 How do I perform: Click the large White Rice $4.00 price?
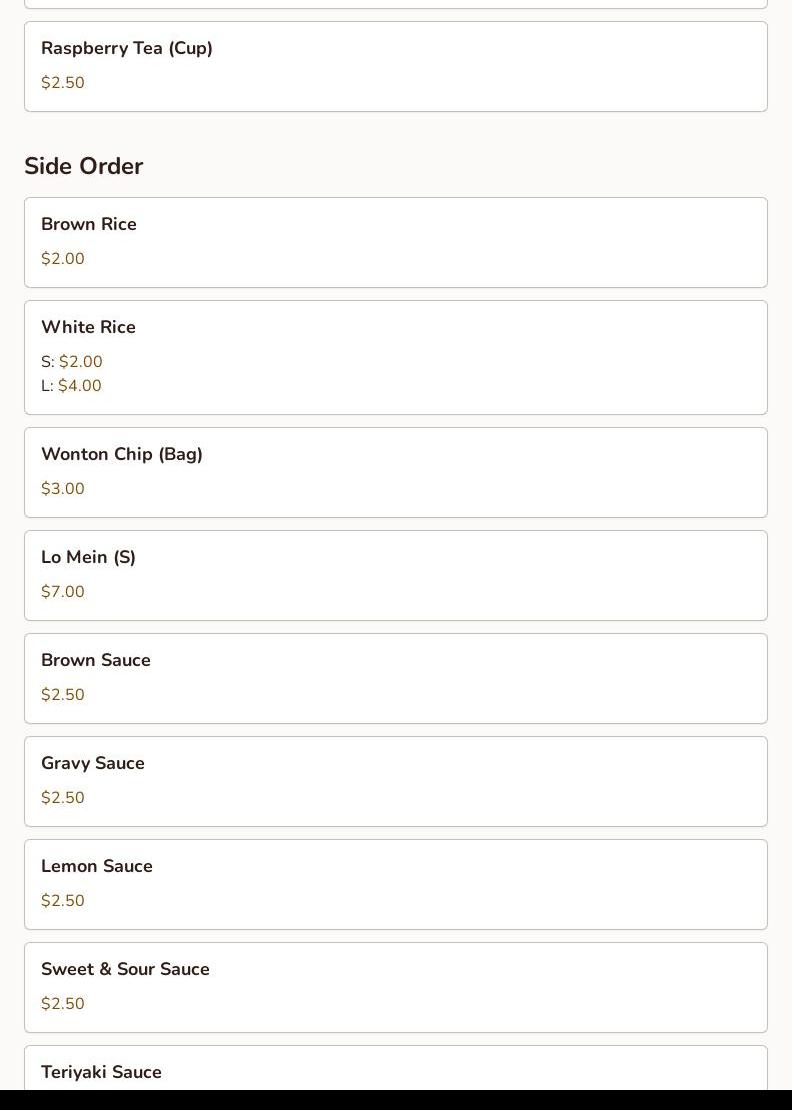tap(80, 386)
